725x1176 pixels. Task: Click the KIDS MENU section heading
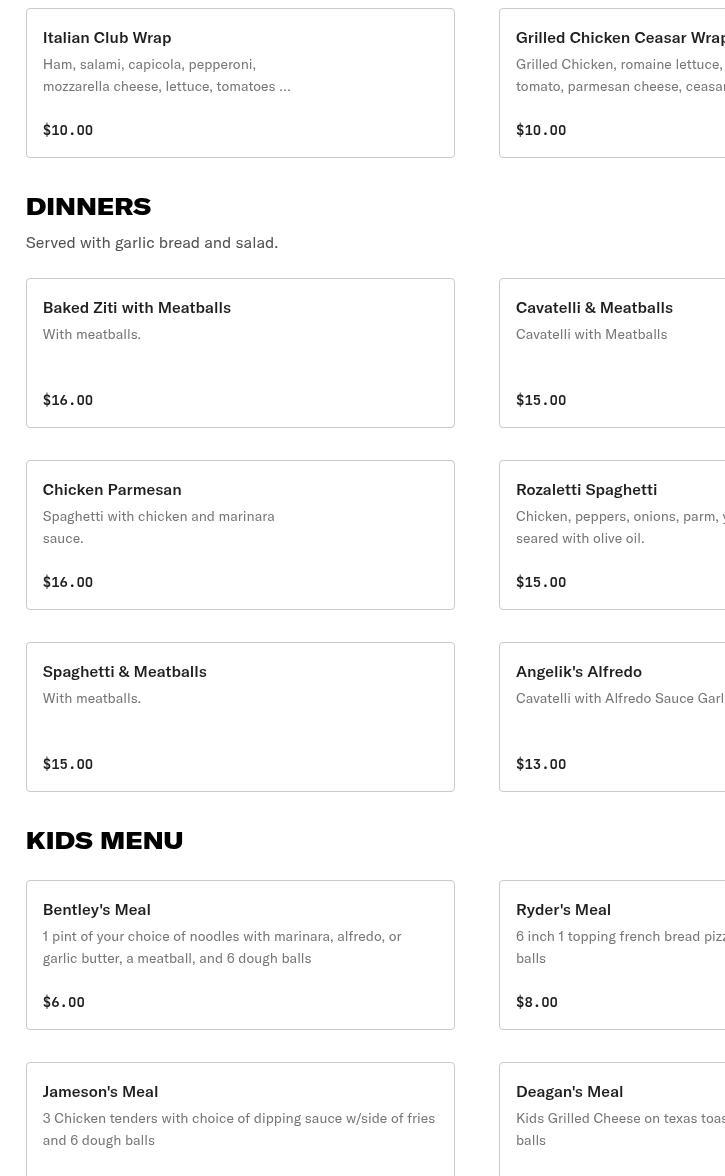[x=104, y=840]
